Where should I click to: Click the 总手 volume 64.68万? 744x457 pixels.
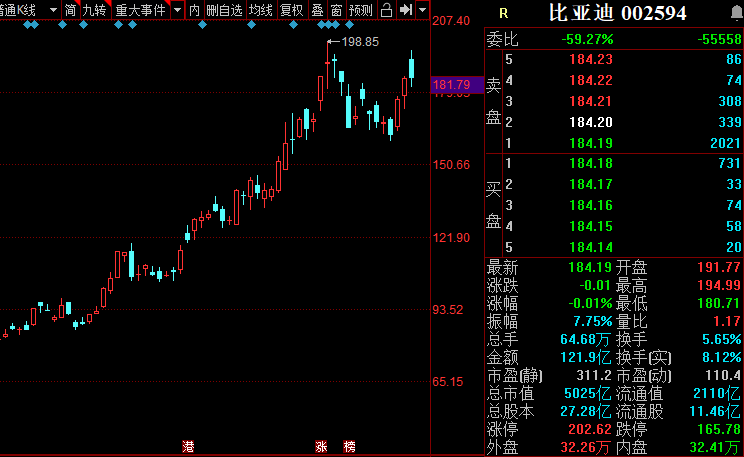pyautogui.click(x=586, y=339)
